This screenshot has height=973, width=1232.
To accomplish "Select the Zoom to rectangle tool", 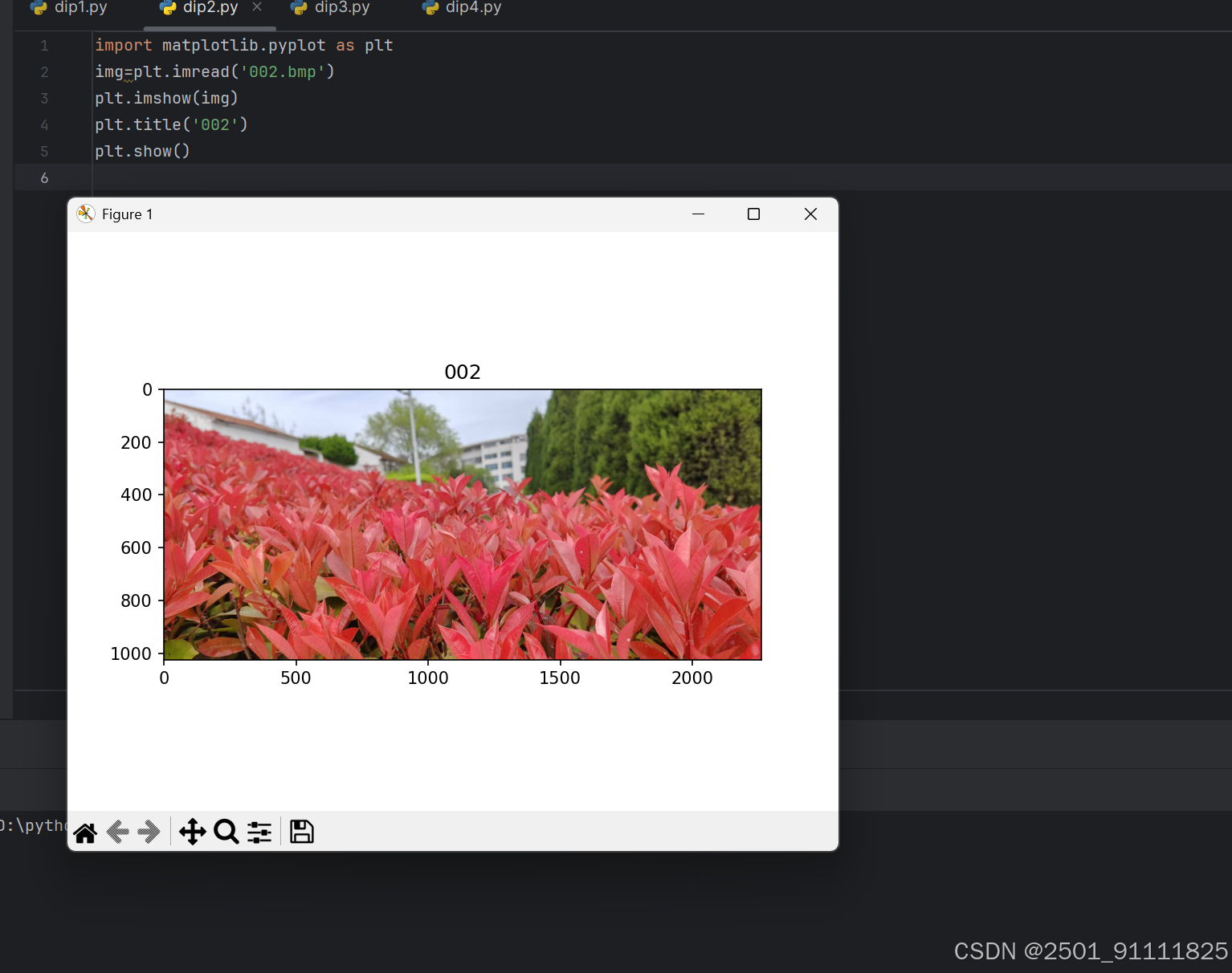I will 226,833.
